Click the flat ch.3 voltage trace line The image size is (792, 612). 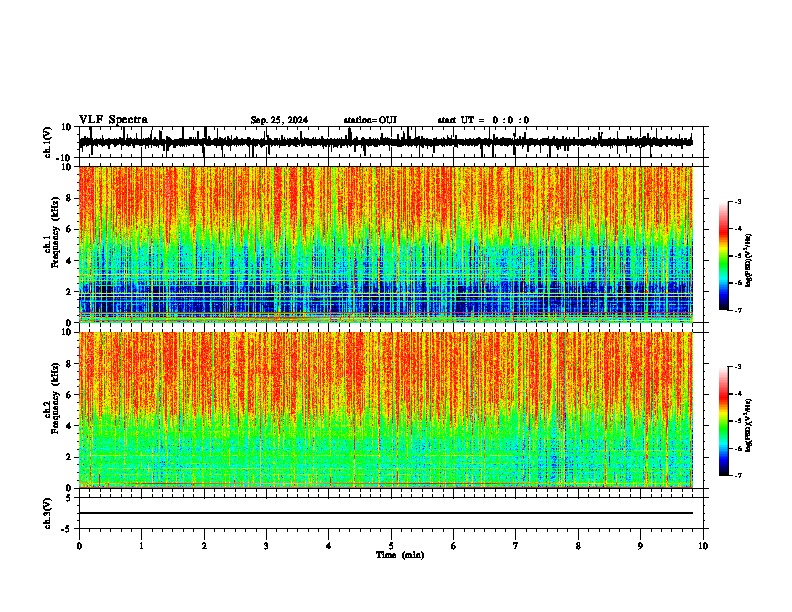click(x=386, y=513)
